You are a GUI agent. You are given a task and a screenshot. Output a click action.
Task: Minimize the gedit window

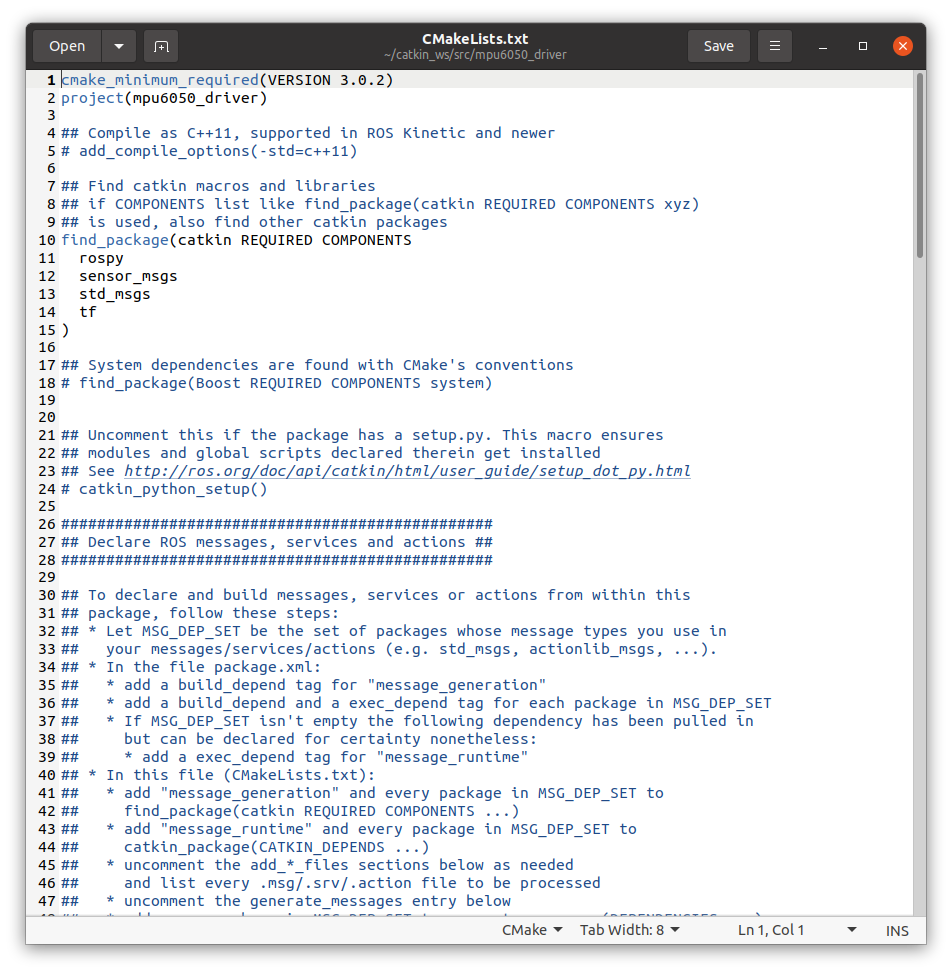[823, 47]
